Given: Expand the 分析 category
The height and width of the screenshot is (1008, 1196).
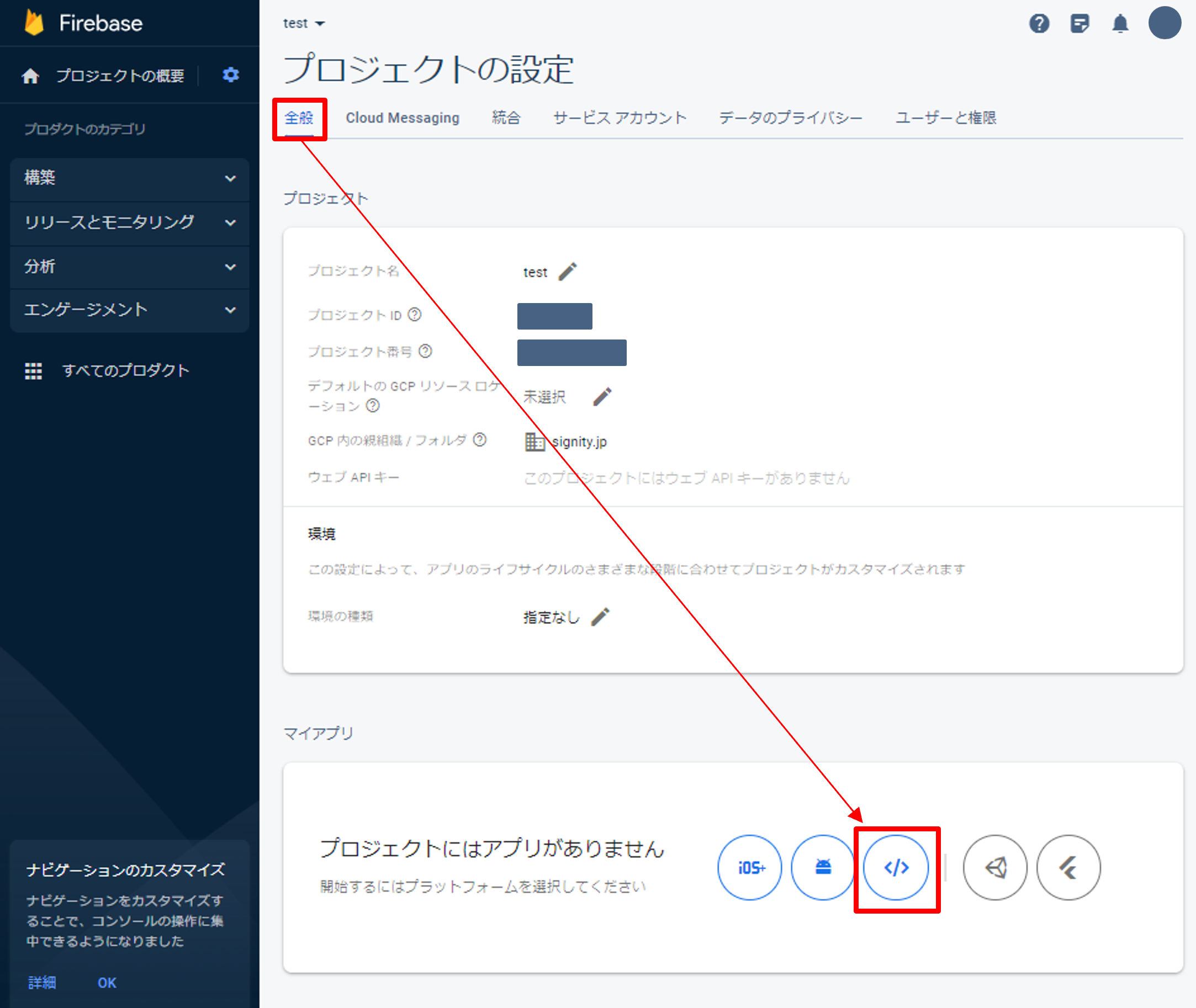Looking at the screenshot, I should click(130, 266).
